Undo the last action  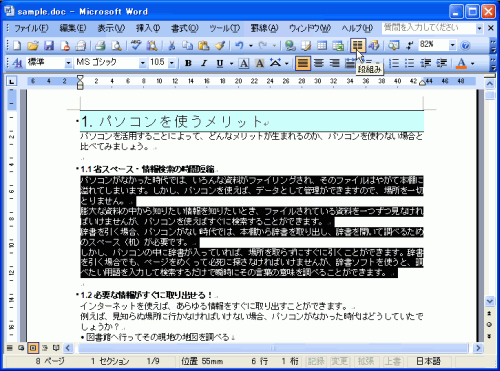(x=239, y=45)
